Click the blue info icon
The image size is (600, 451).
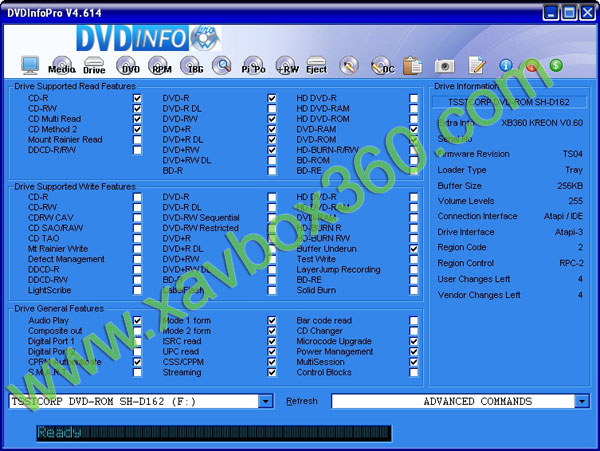[505, 65]
